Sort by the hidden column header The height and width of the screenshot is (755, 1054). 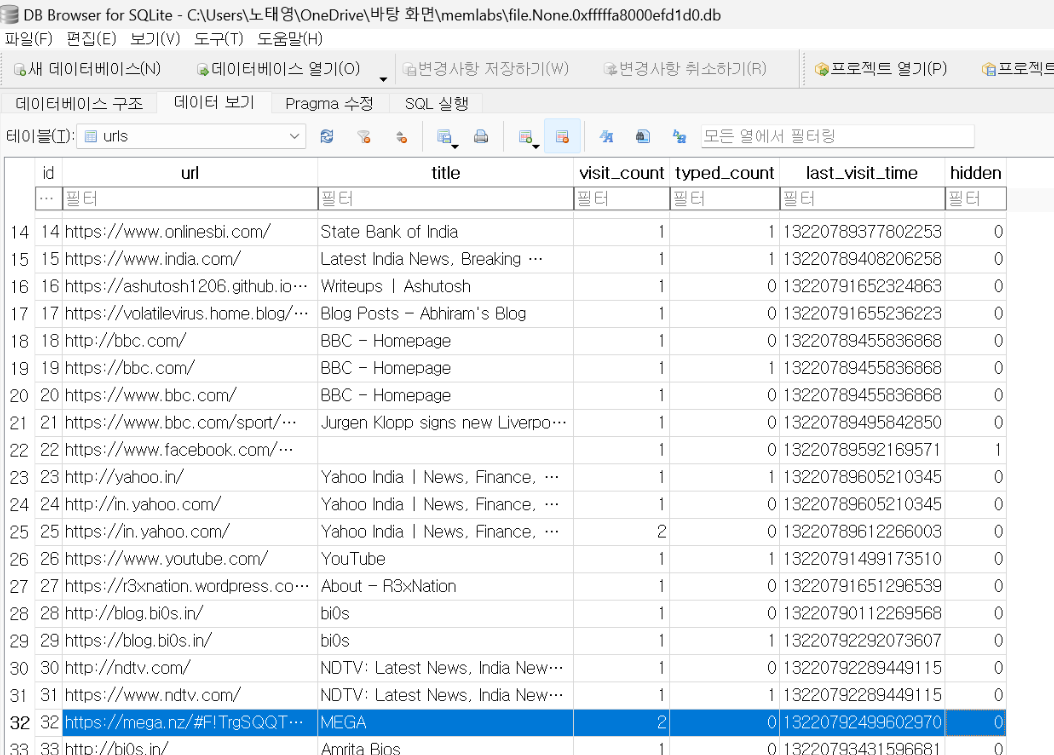[x=975, y=173]
